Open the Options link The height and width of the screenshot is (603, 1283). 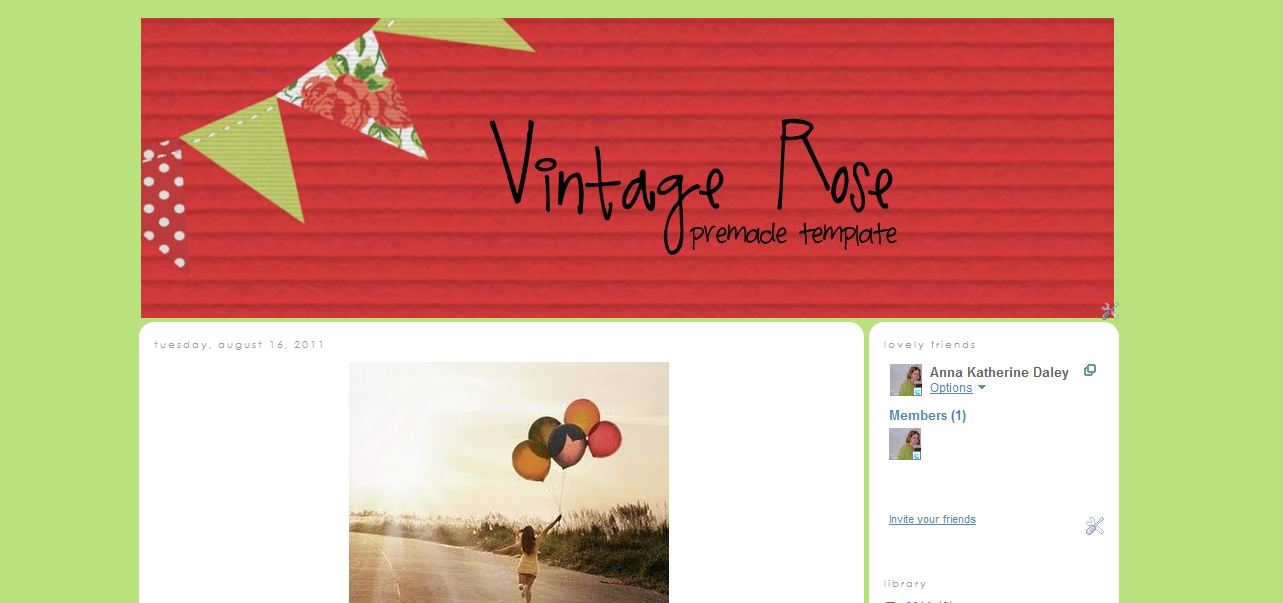tap(951, 388)
